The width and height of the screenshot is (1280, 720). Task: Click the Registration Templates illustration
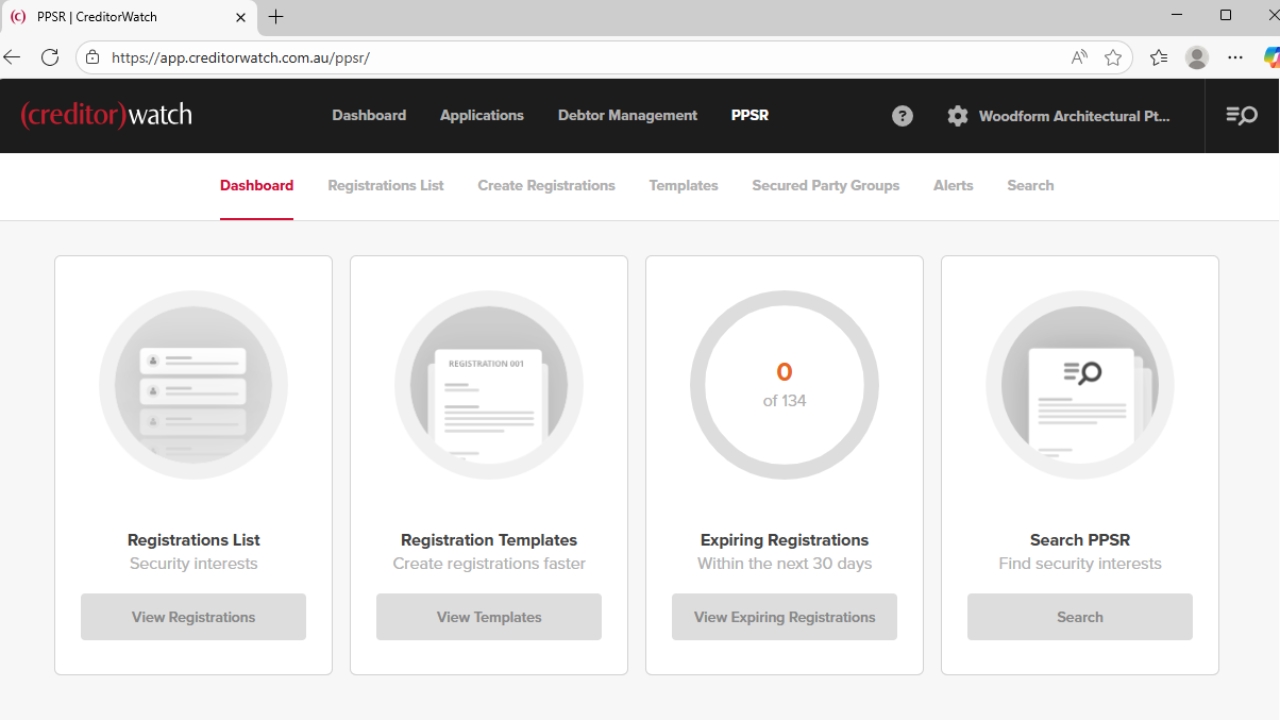(489, 385)
